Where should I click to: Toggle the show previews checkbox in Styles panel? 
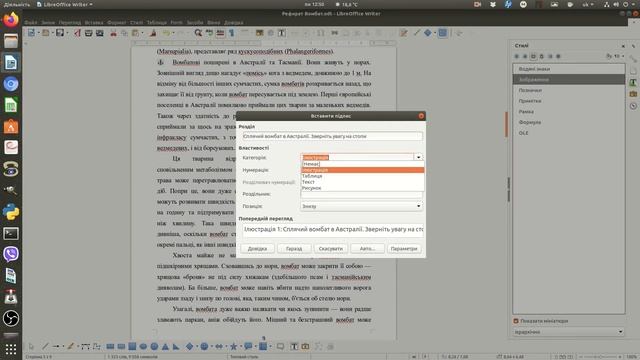[x=516, y=321]
